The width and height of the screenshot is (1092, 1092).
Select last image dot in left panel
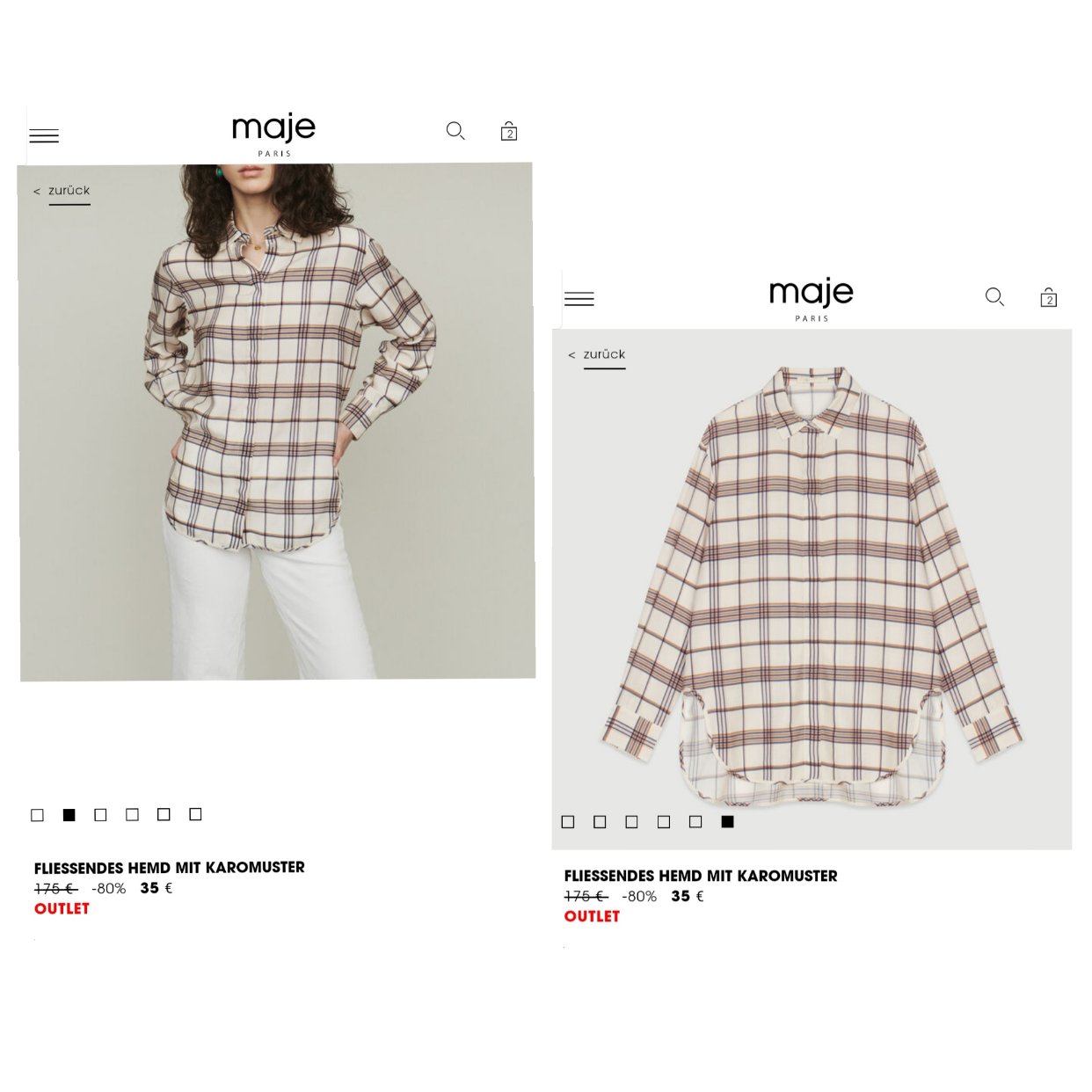tap(195, 814)
